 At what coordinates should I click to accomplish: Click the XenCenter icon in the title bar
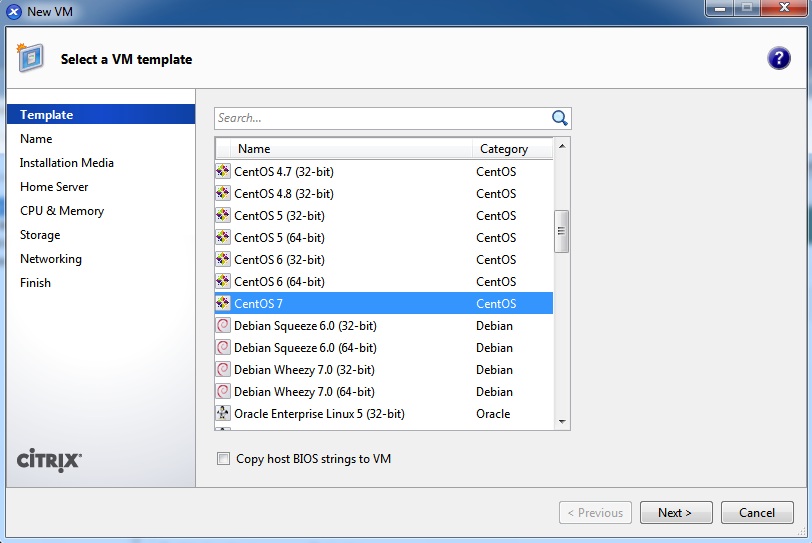tap(14, 11)
